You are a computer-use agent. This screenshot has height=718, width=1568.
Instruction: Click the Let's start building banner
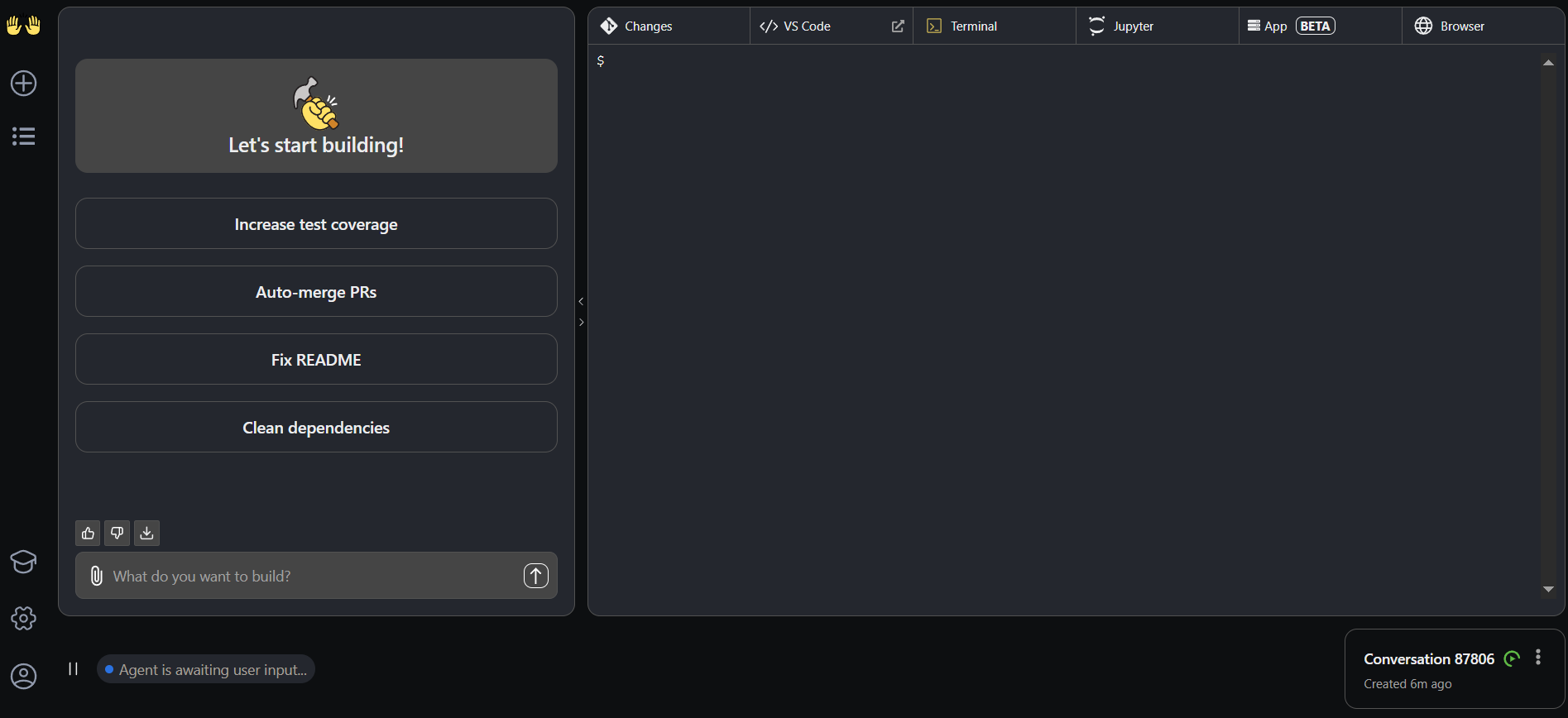tap(316, 116)
